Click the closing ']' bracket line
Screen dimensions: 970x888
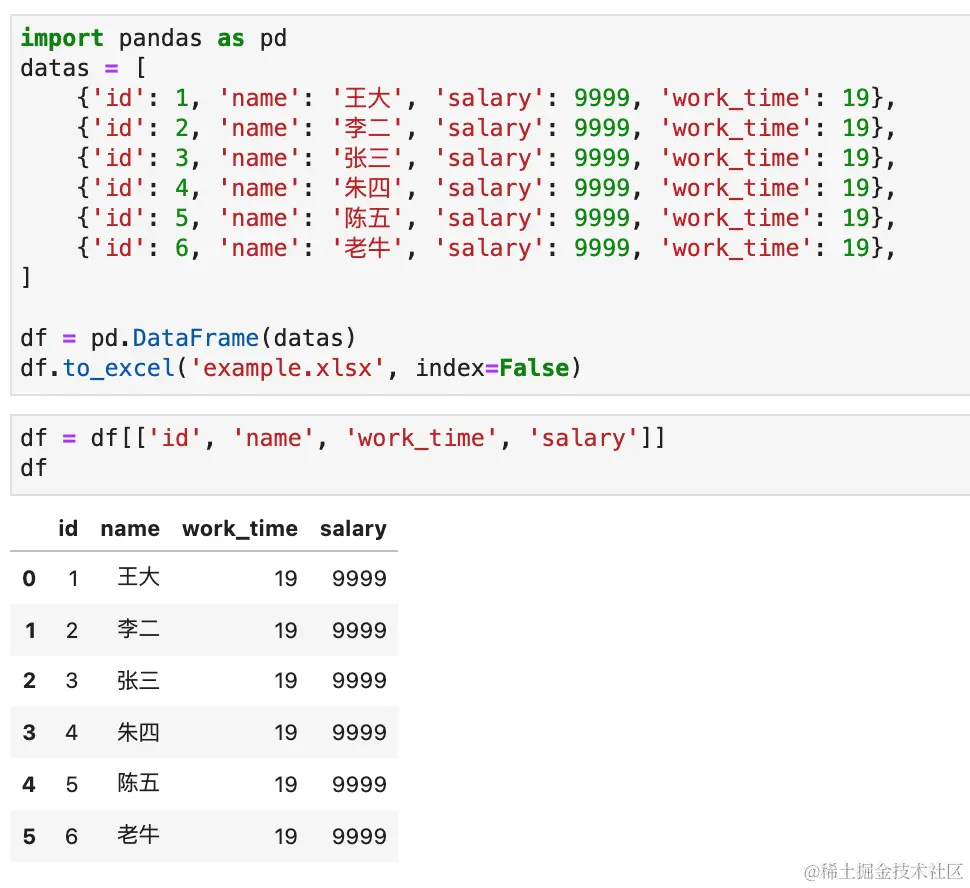(x=25, y=278)
